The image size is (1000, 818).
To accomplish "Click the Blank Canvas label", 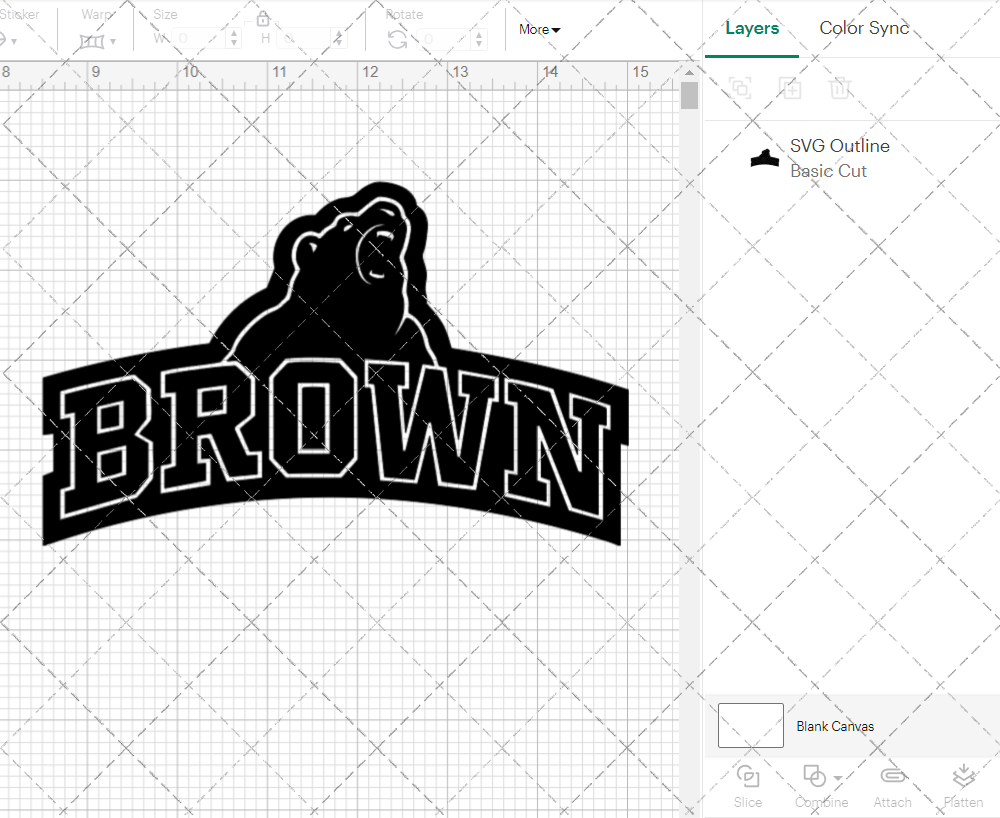I will 835,726.
